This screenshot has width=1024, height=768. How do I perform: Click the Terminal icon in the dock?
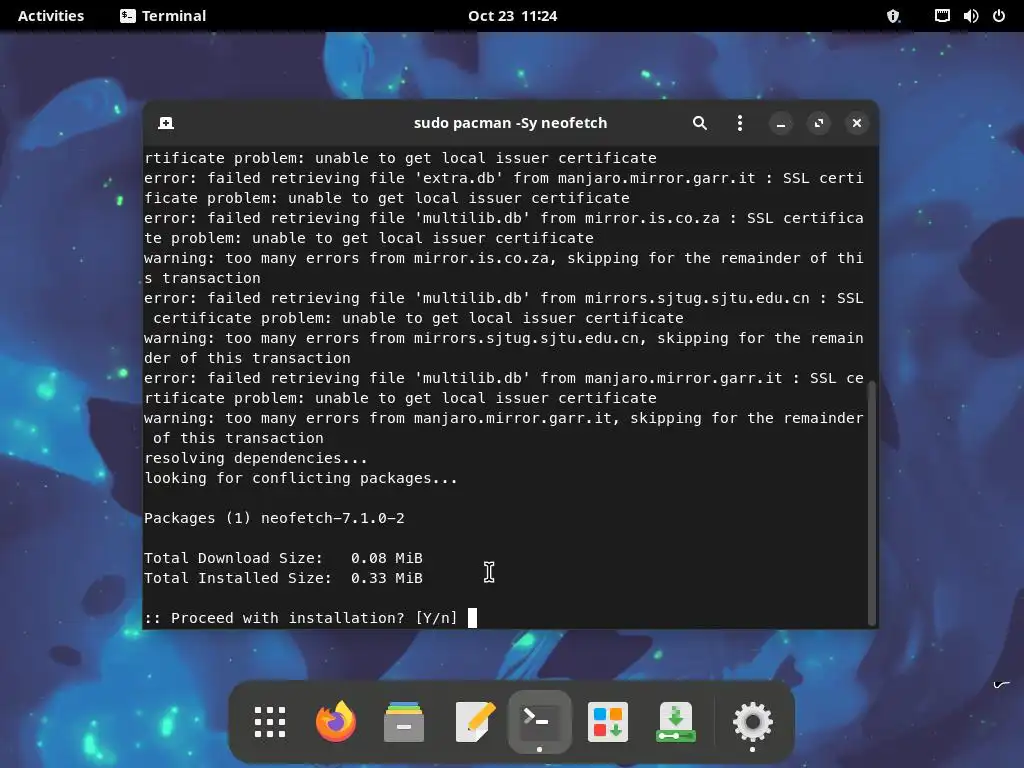tap(539, 722)
